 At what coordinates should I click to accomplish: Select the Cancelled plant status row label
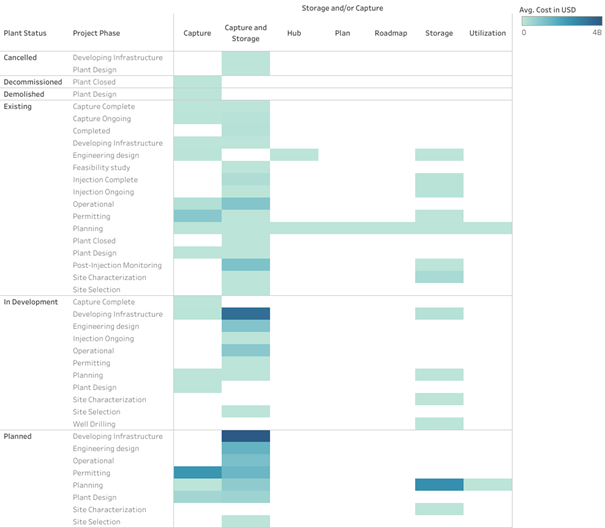pyautogui.click(x=21, y=58)
